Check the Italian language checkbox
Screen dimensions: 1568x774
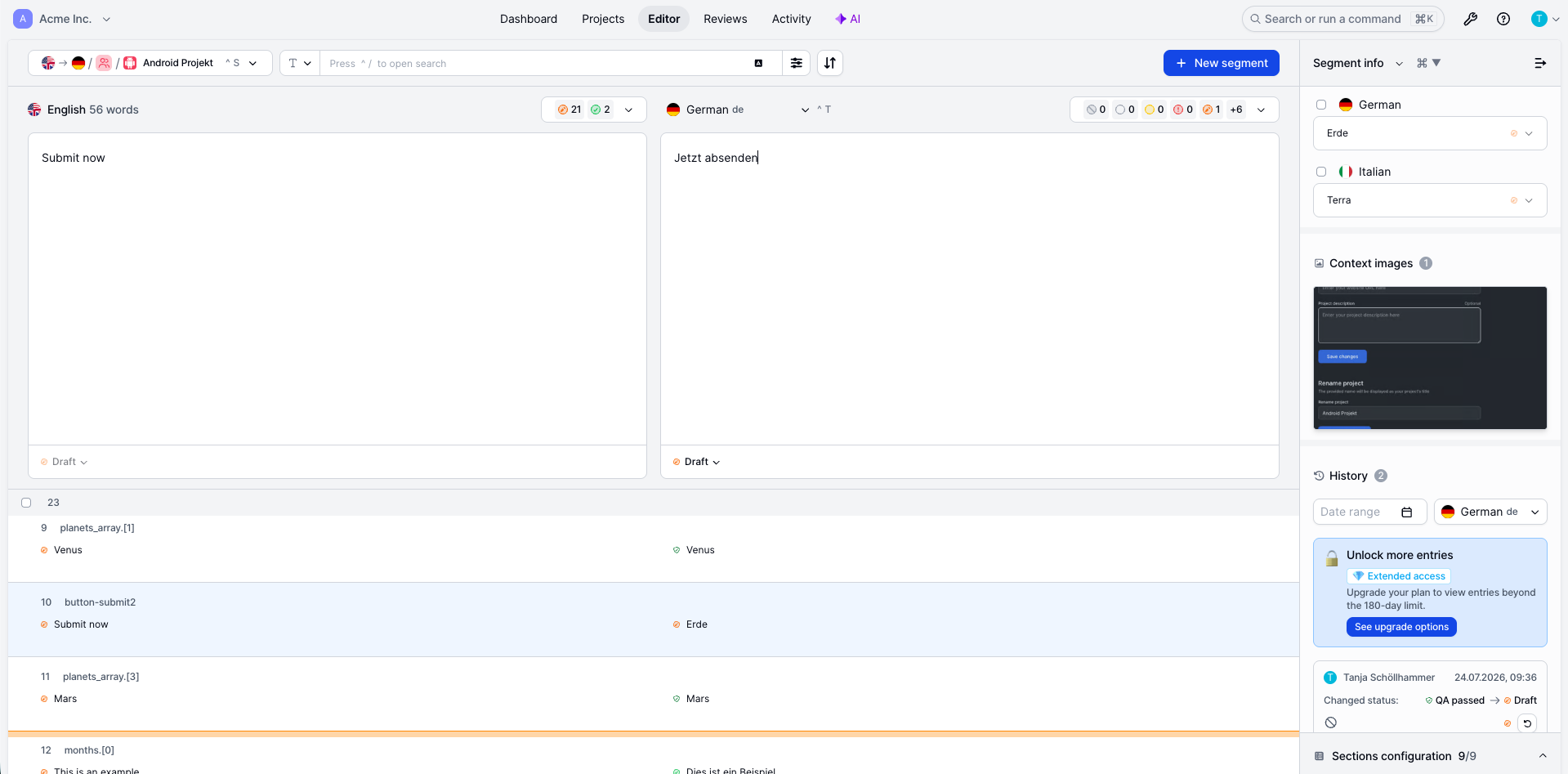click(x=1321, y=172)
